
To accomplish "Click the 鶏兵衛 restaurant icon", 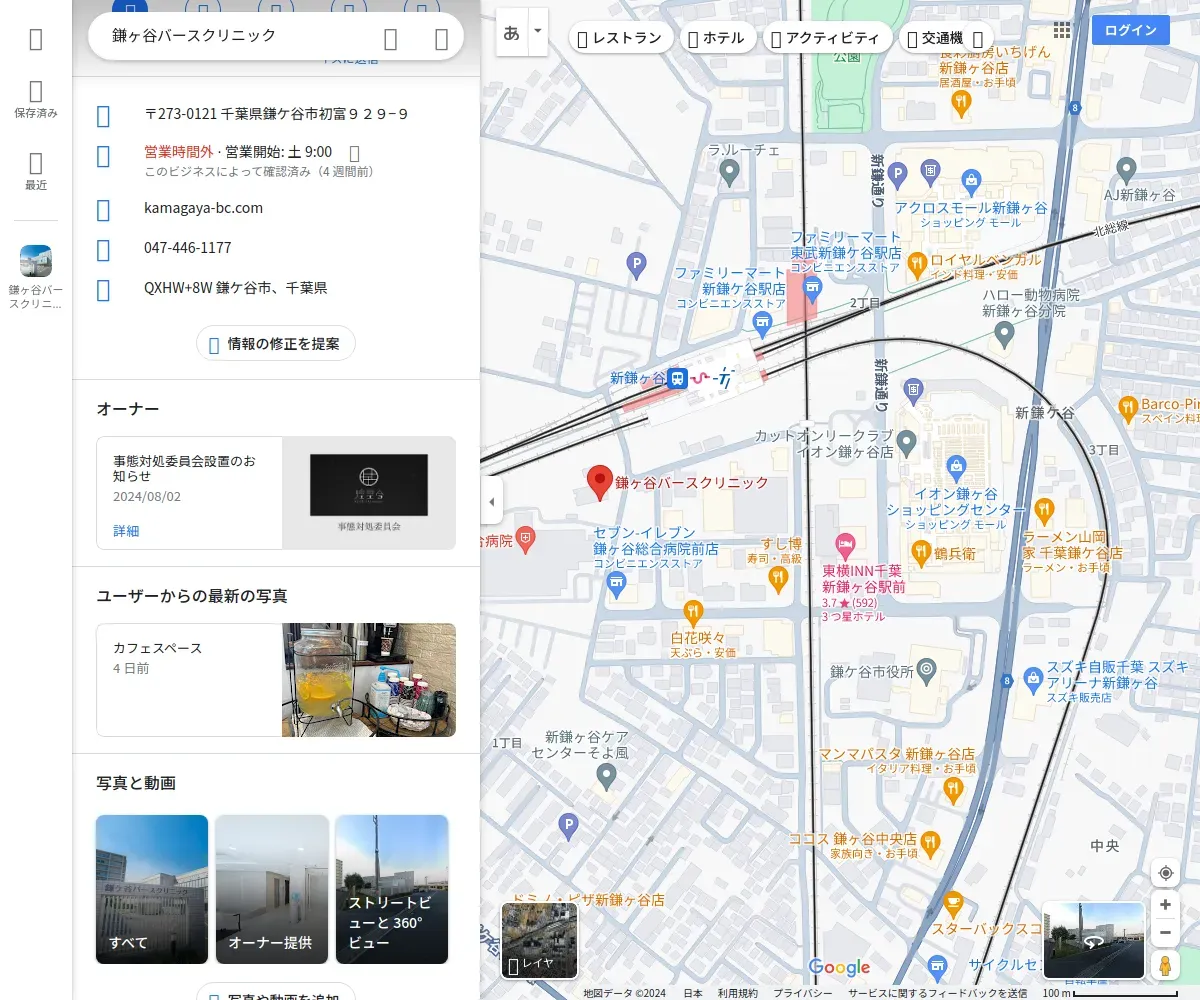I will [920, 551].
